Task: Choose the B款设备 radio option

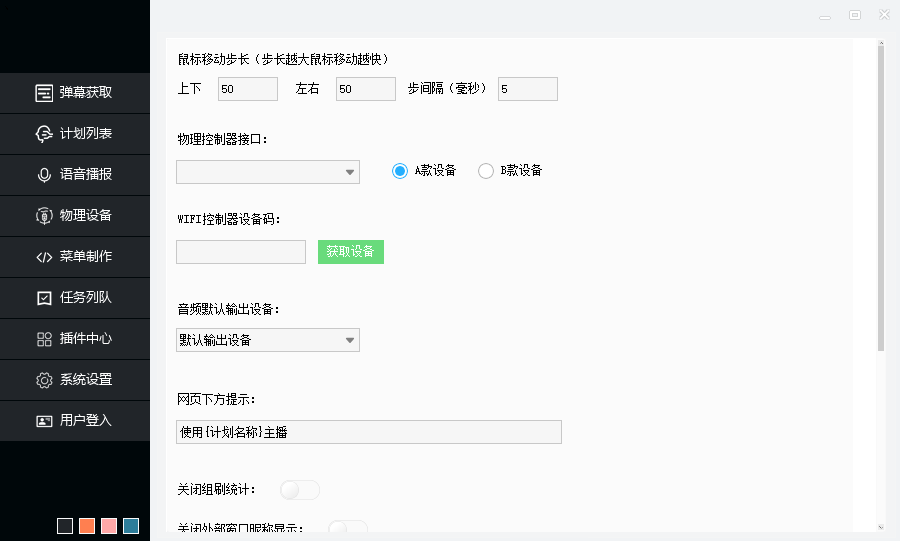Action: [486, 171]
